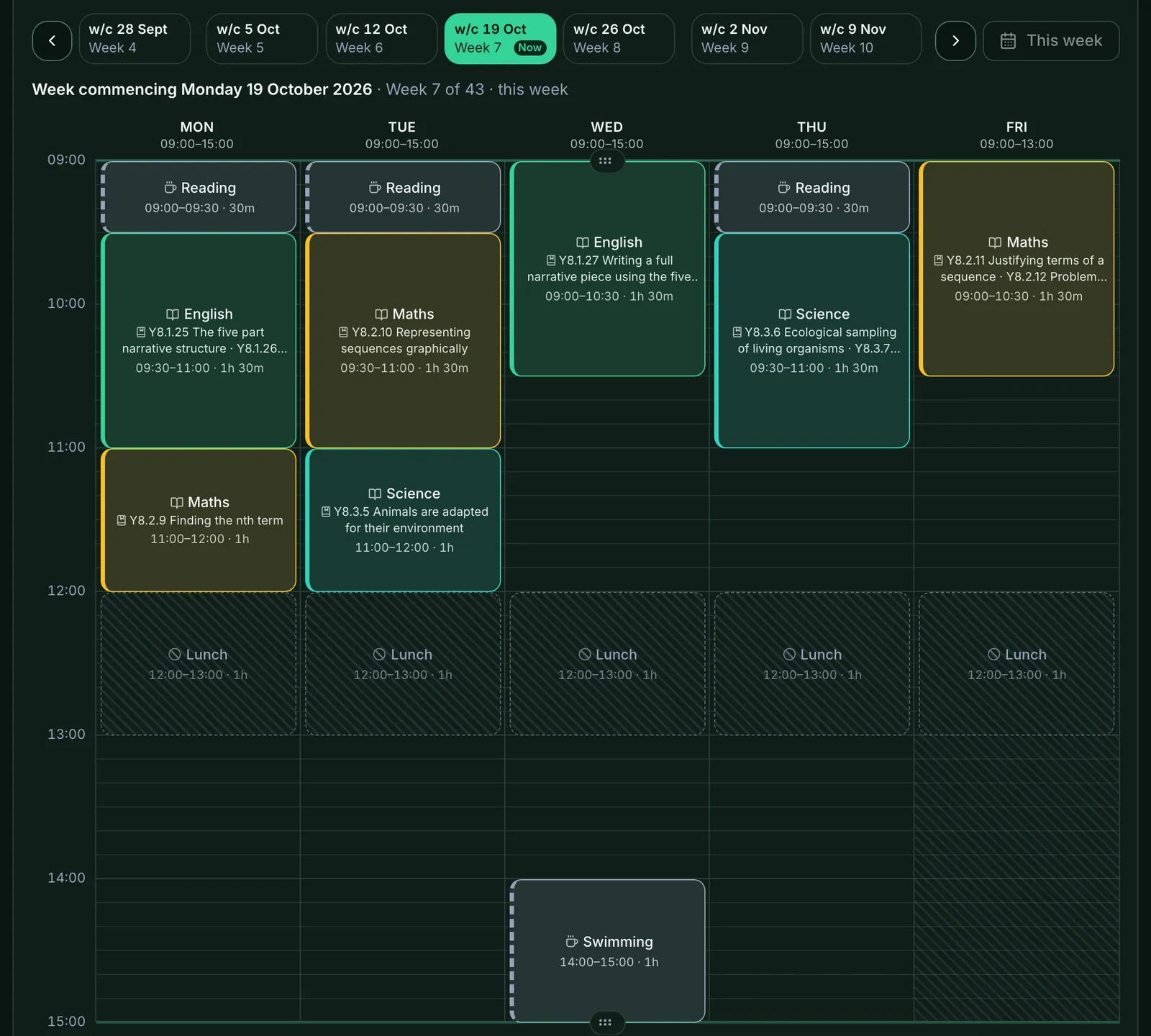1151x1036 pixels.
Task: Click the This week button label
Action: point(1064,41)
